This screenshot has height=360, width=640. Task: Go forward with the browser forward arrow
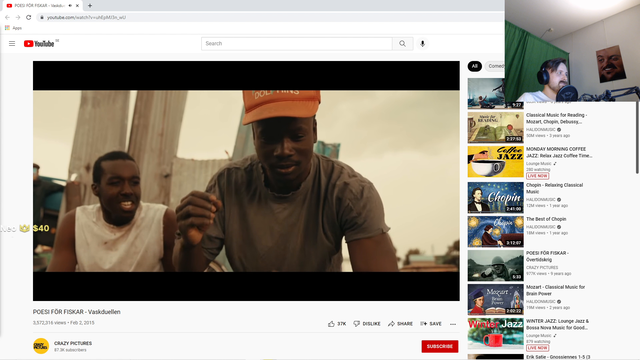(x=18, y=18)
